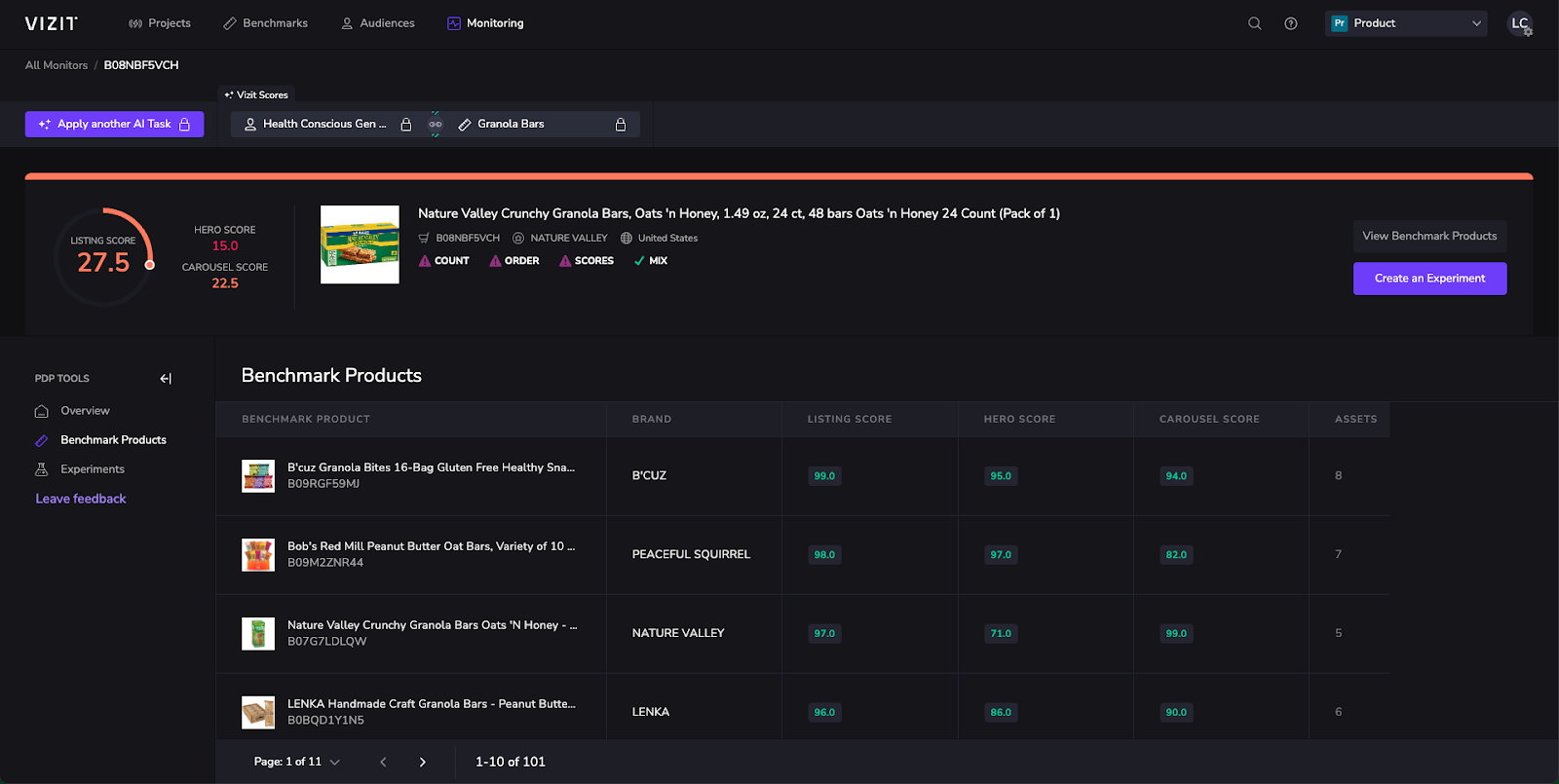
Task: Click the Leave feedback link
Action: [81, 499]
